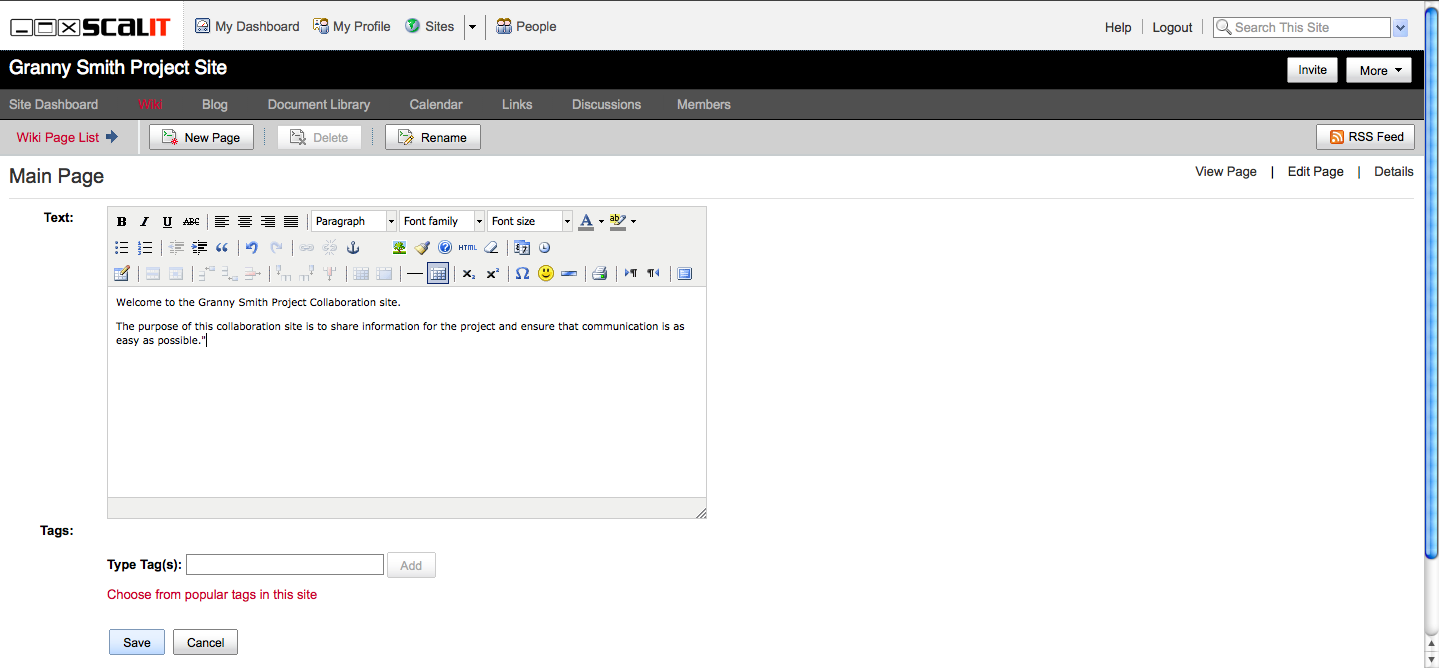Open the More site menu

[1378, 70]
